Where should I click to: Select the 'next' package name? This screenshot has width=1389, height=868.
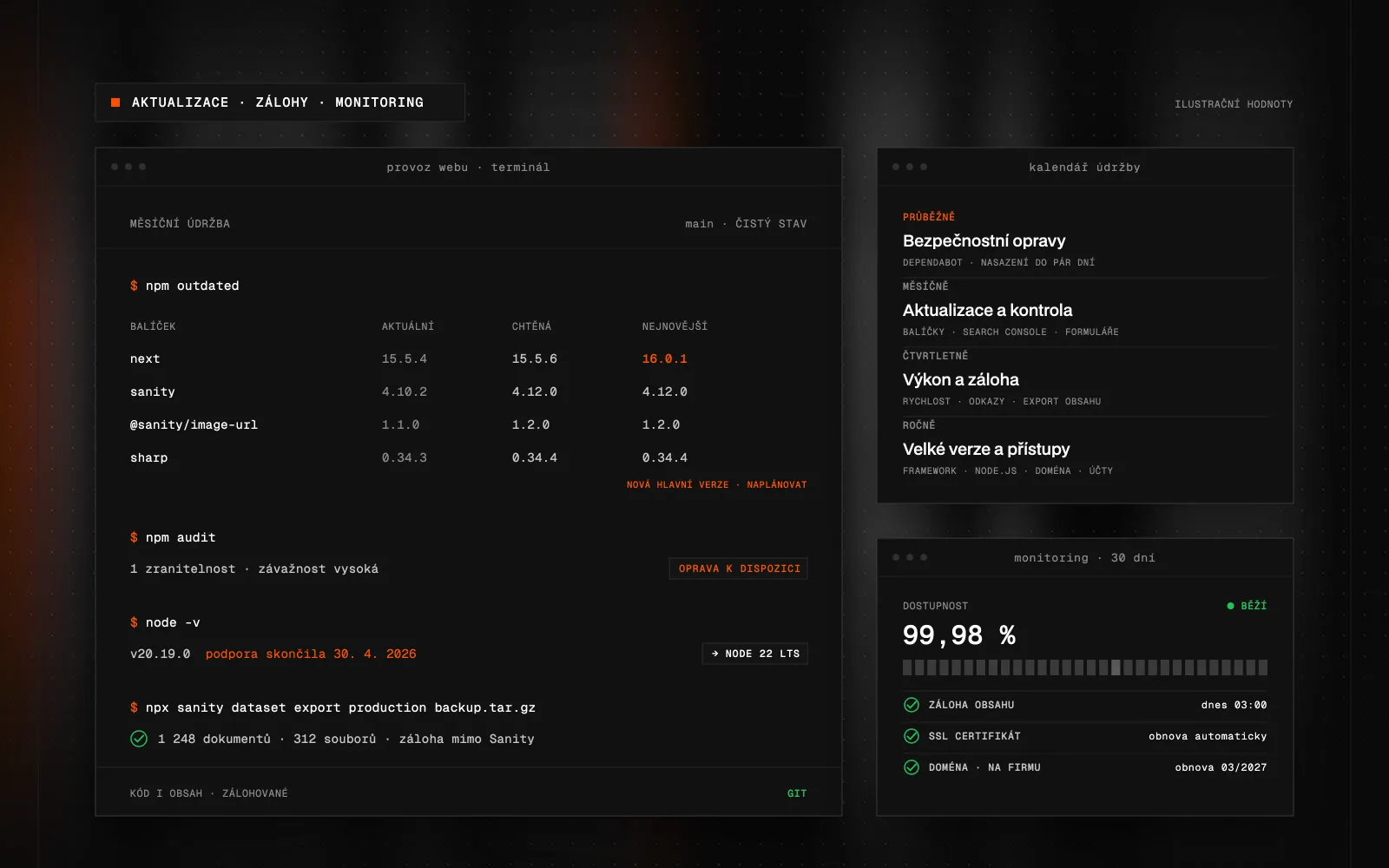tap(145, 358)
